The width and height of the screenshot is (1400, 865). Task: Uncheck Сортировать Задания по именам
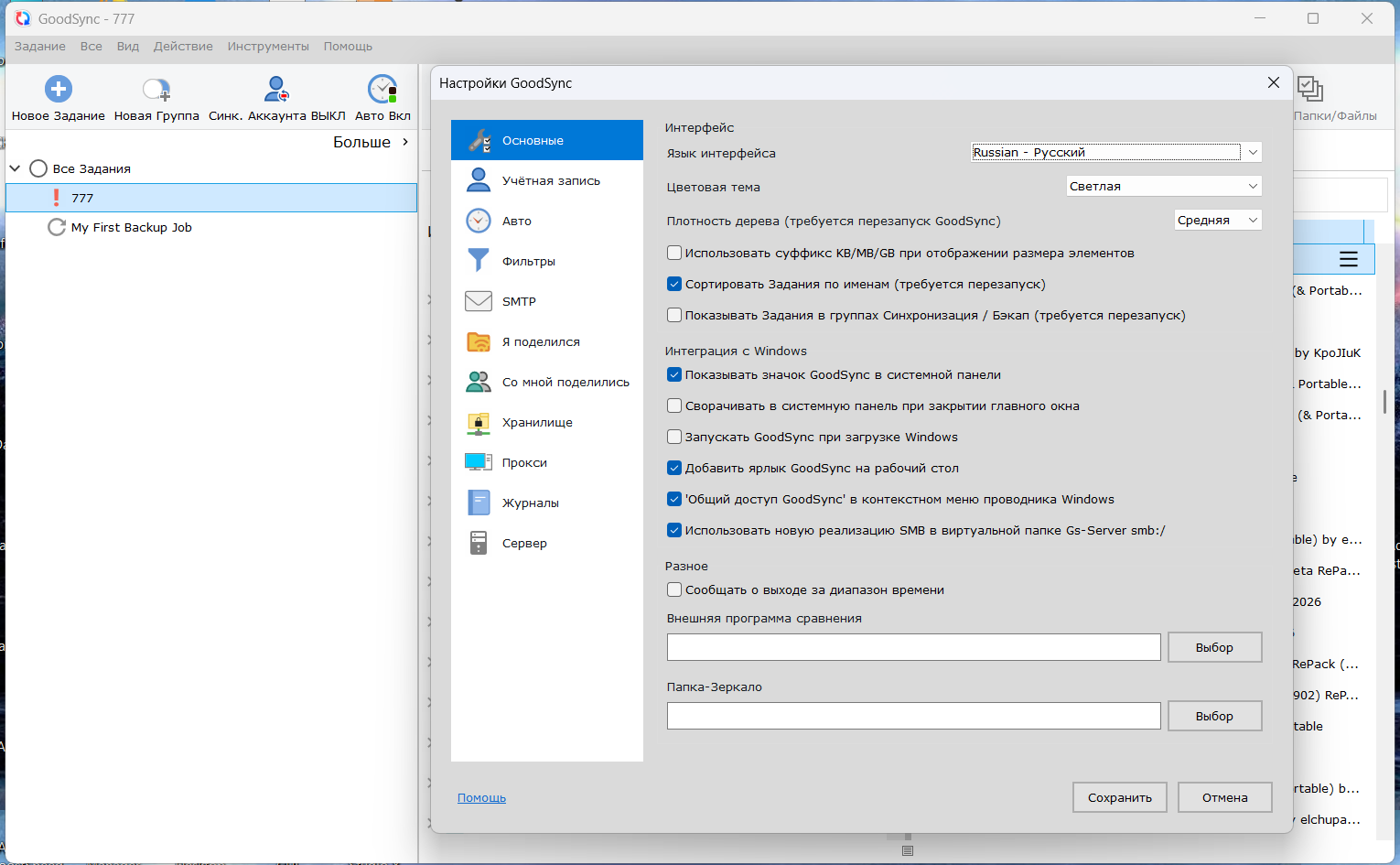coord(674,284)
